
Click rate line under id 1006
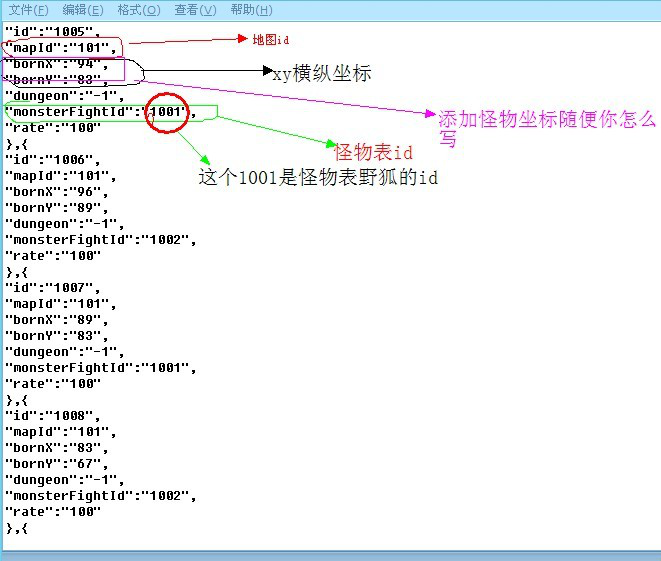coord(53,256)
